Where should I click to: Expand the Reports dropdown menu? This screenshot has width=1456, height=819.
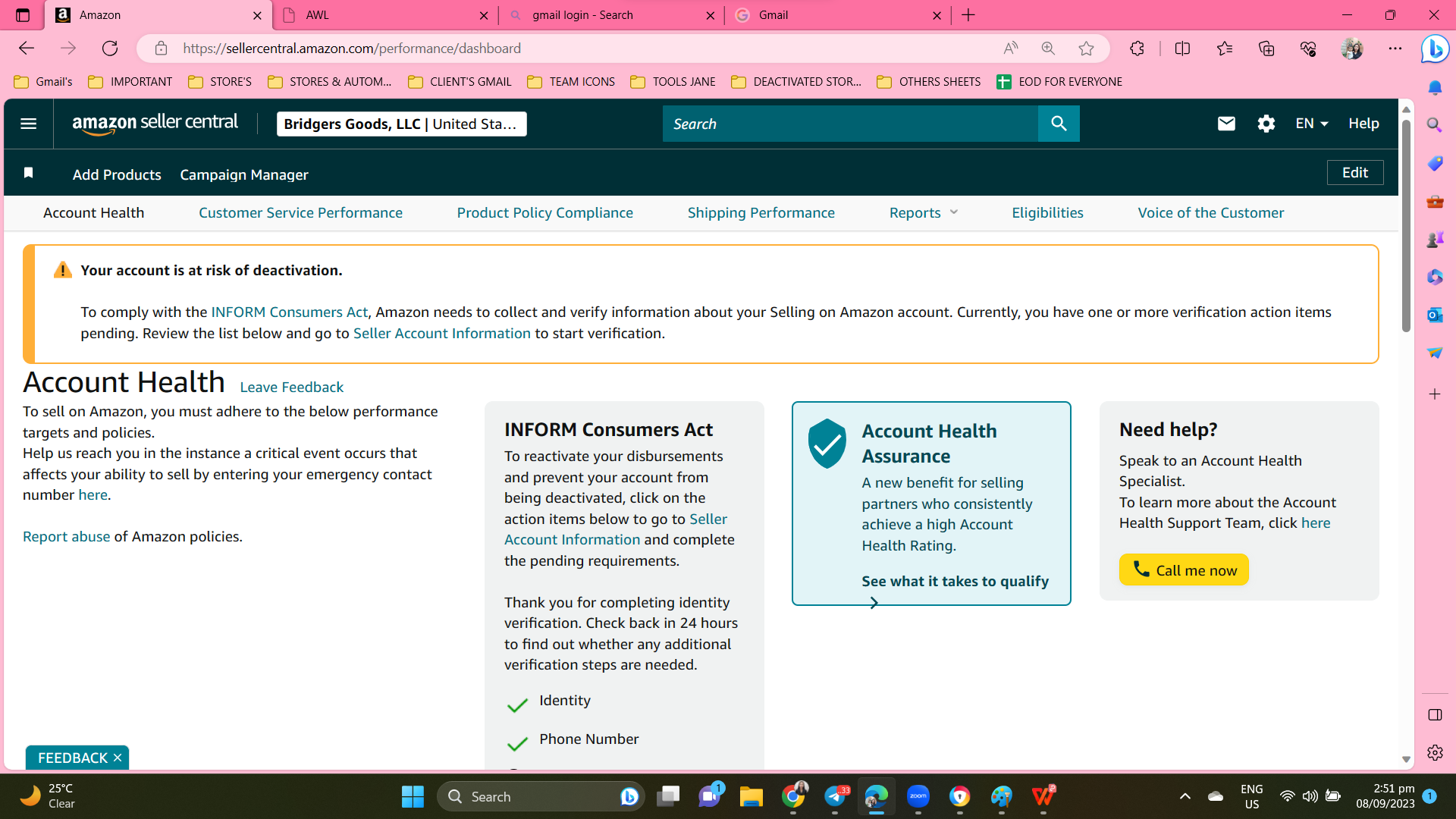pos(924,213)
